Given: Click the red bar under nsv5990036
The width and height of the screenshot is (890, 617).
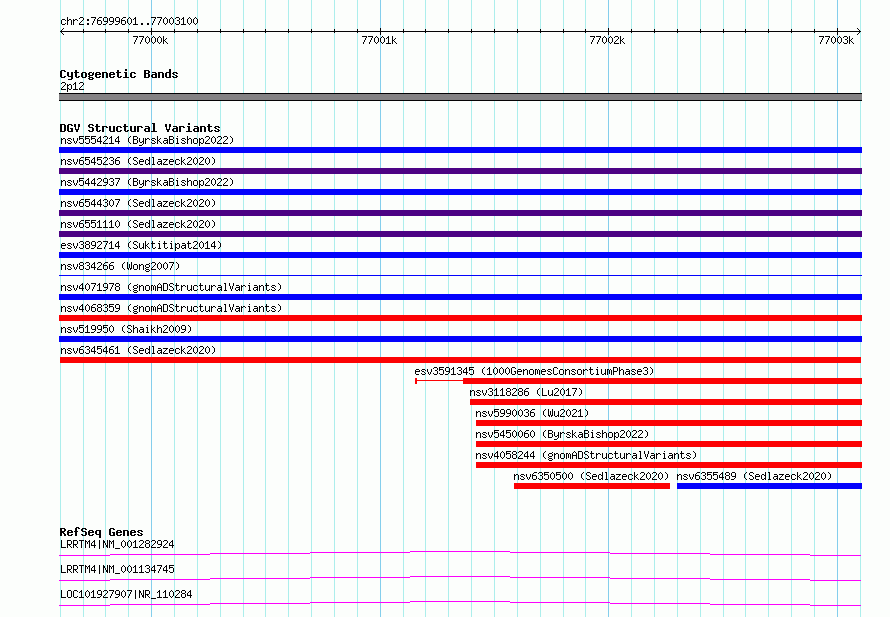Looking at the screenshot, I should pyautogui.click(x=669, y=423).
